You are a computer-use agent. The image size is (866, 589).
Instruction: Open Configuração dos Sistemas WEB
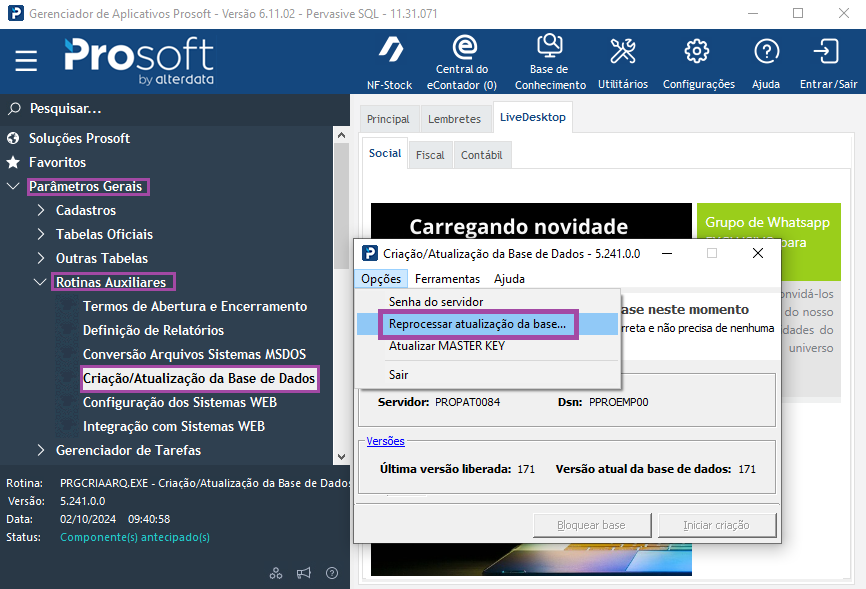(179, 402)
